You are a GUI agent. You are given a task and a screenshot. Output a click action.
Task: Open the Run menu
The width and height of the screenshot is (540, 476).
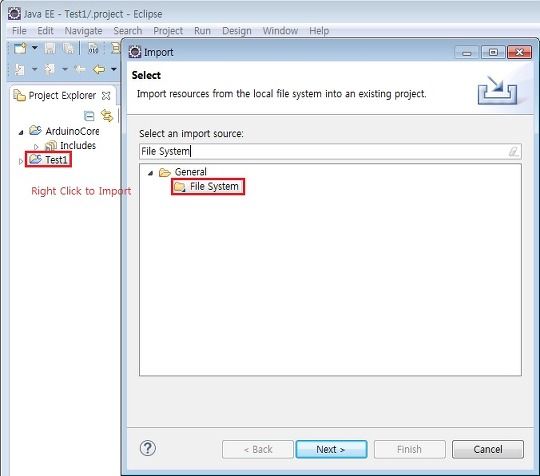(202, 31)
